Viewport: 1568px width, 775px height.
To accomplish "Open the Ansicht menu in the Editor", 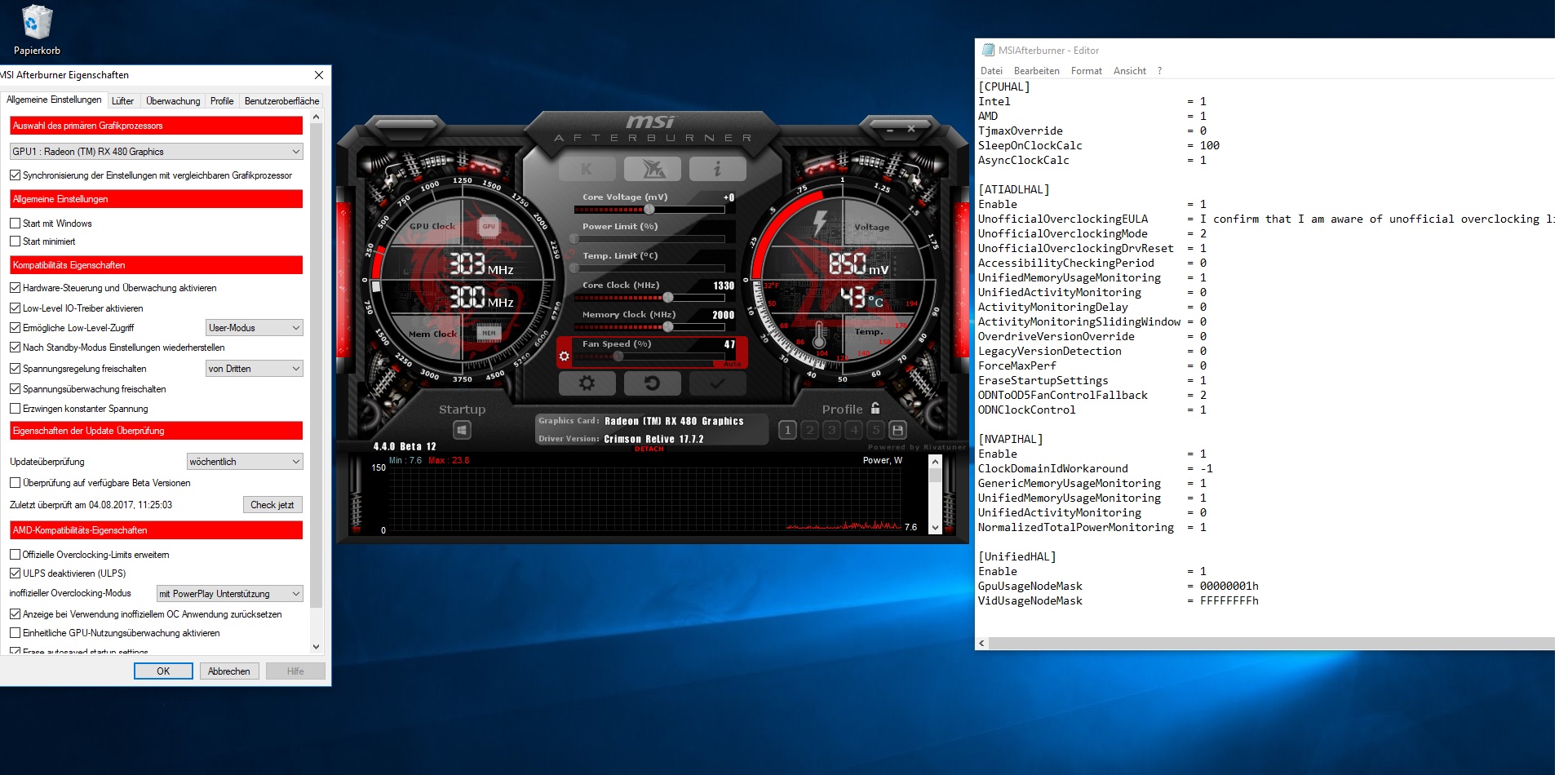I will tap(1130, 71).
